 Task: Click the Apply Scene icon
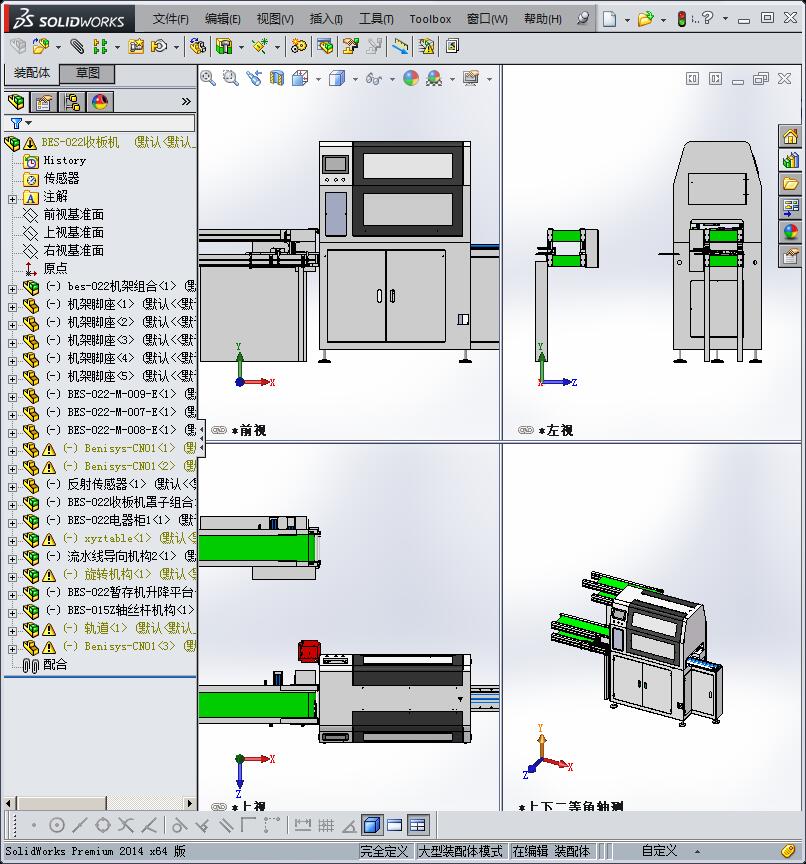coord(435,78)
